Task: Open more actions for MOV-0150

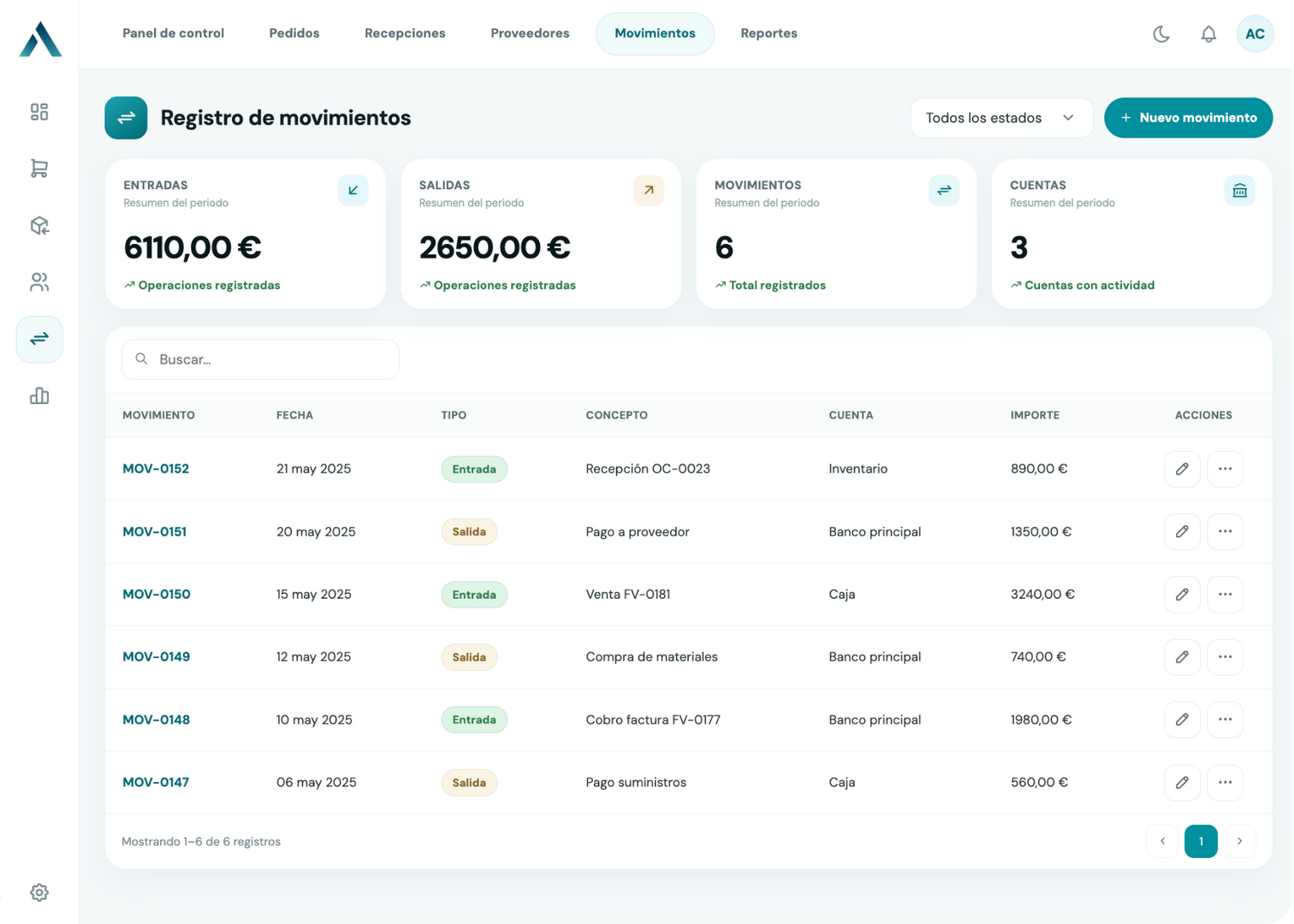Action: [1225, 595]
